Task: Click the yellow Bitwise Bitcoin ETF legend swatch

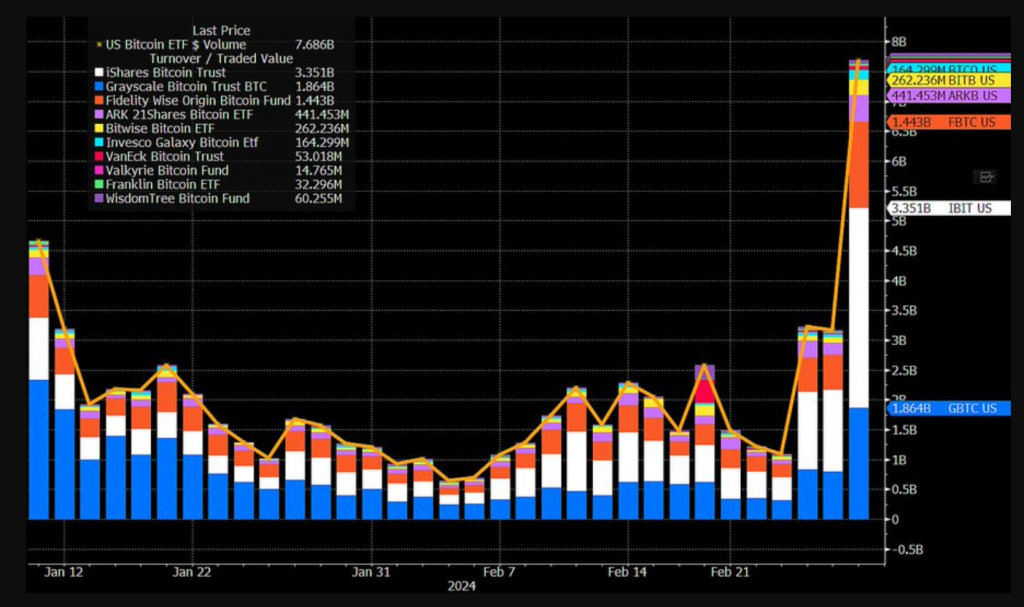Action: (x=98, y=129)
